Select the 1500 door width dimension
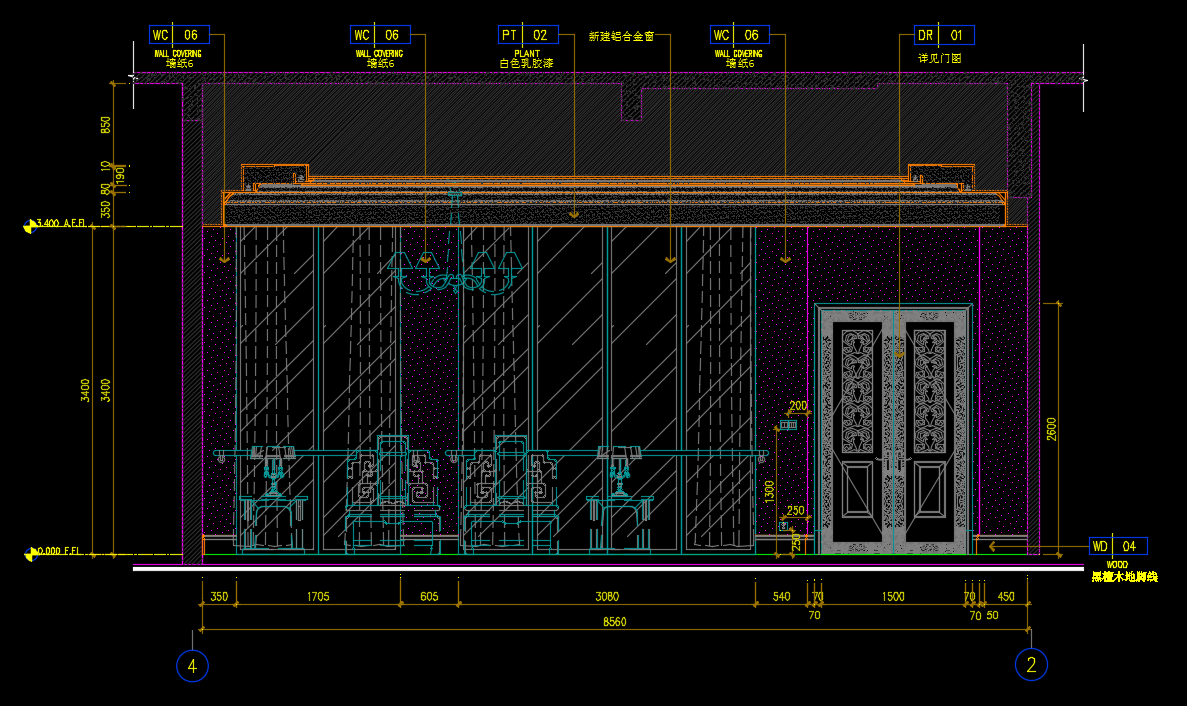Image resolution: width=1187 pixels, height=706 pixels. (893, 597)
